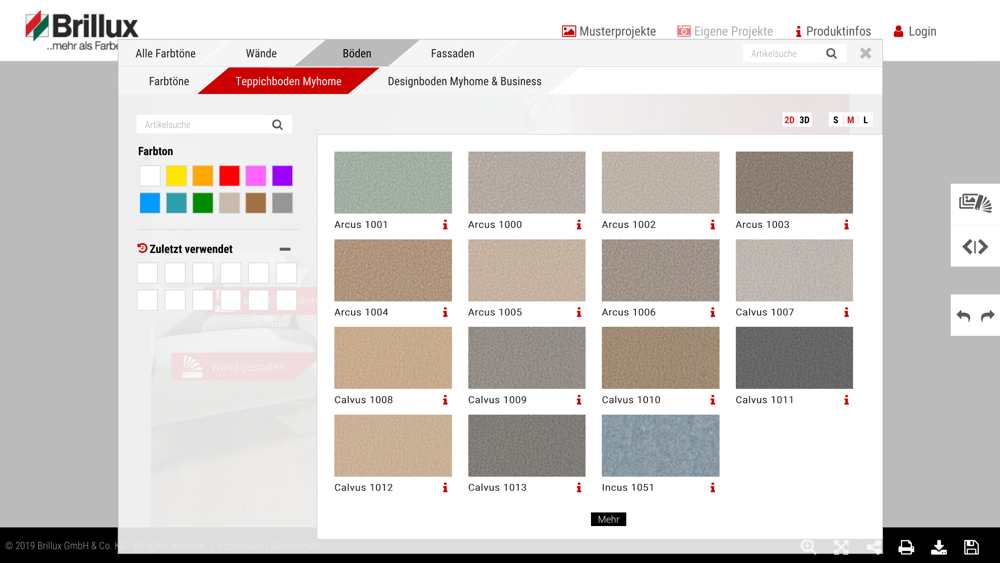Filter by orange Farbton swatch
1000x563 pixels.
(203, 175)
